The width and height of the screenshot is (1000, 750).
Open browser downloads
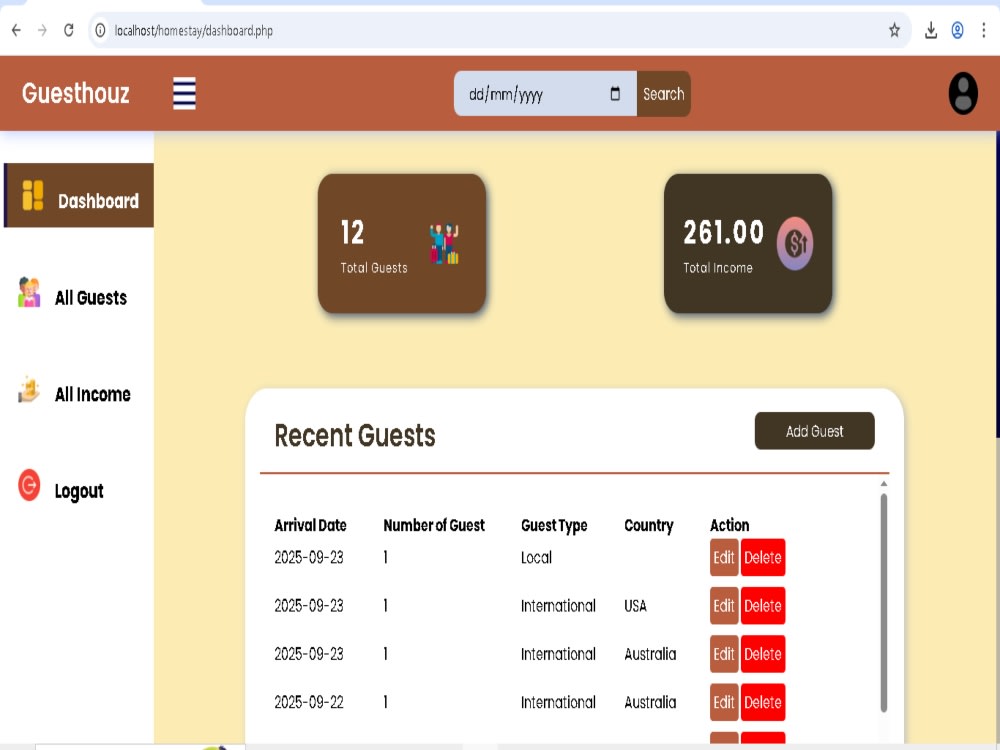pyautogui.click(x=930, y=30)
